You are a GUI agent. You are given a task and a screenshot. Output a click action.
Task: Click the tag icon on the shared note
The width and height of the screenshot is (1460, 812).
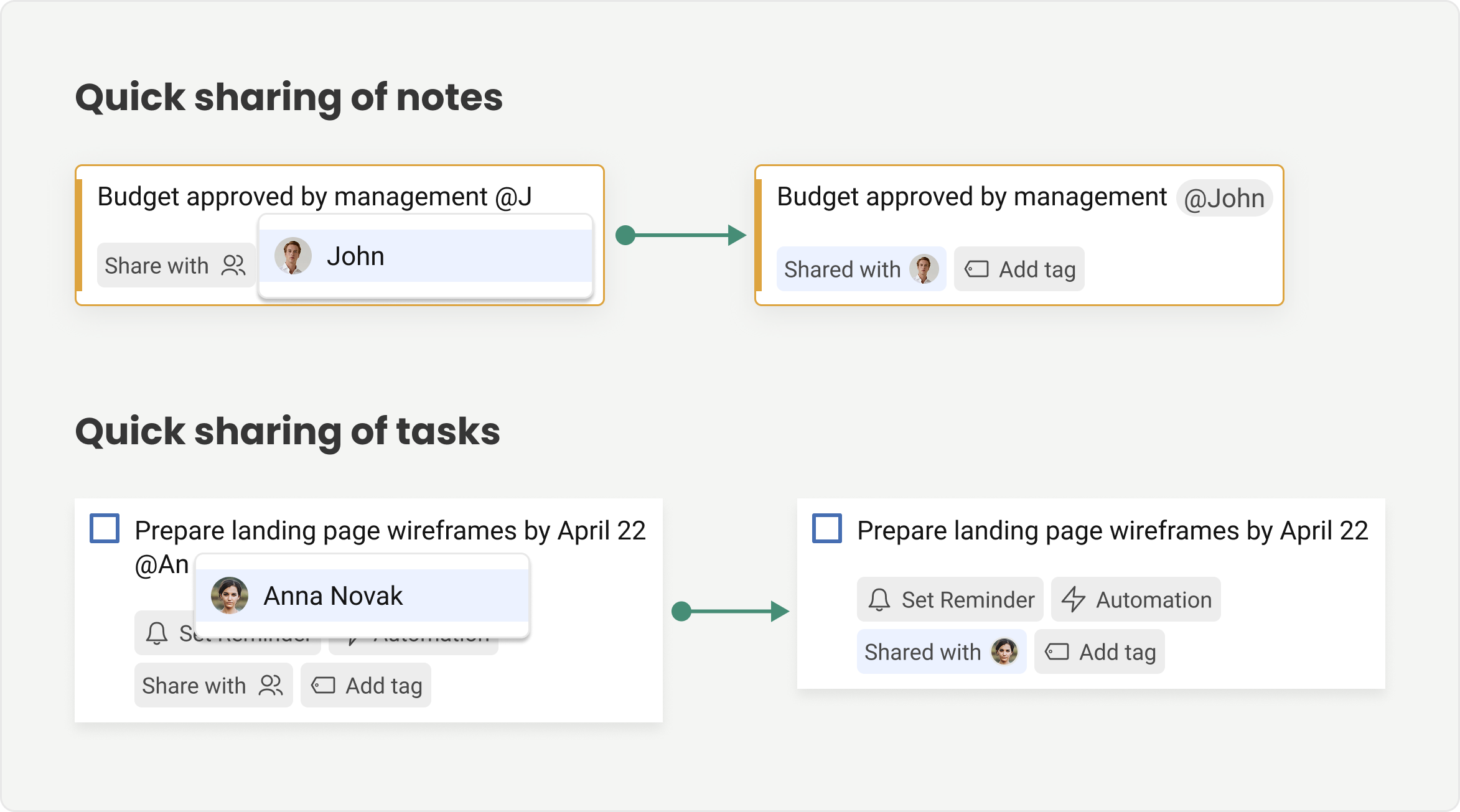pos(976,269)
